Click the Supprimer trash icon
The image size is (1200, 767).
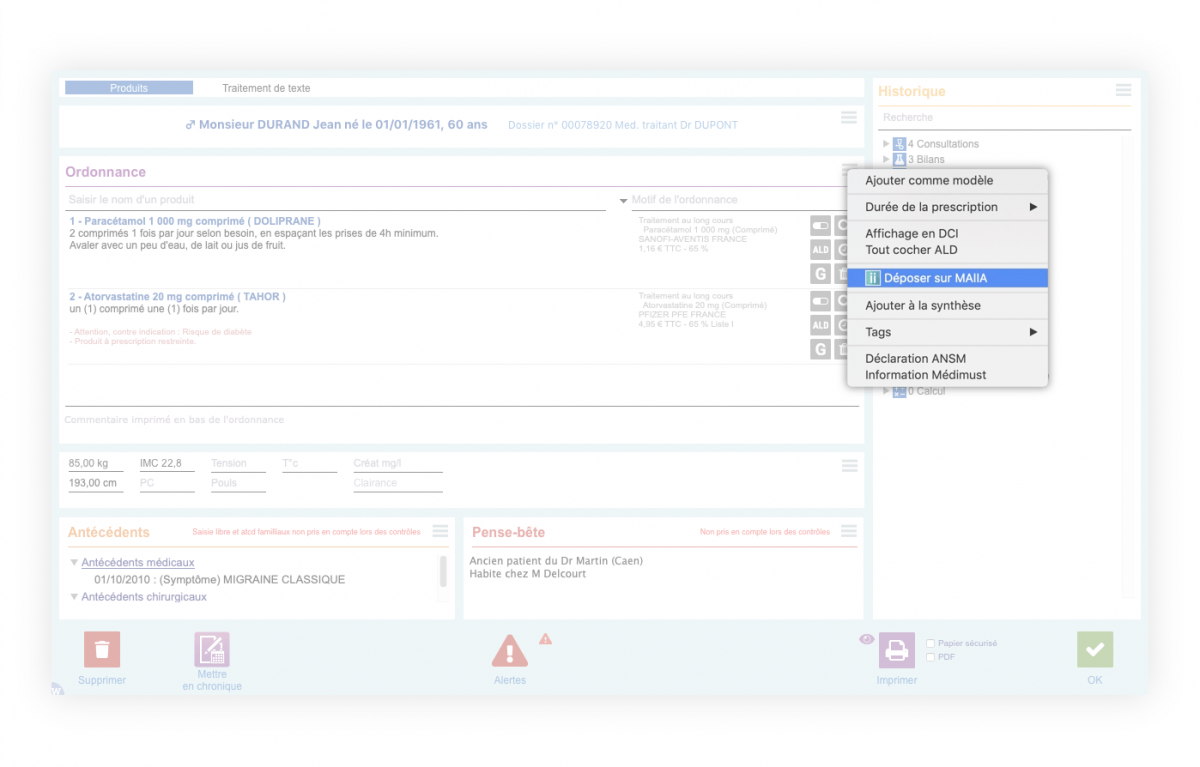point(102,650)
